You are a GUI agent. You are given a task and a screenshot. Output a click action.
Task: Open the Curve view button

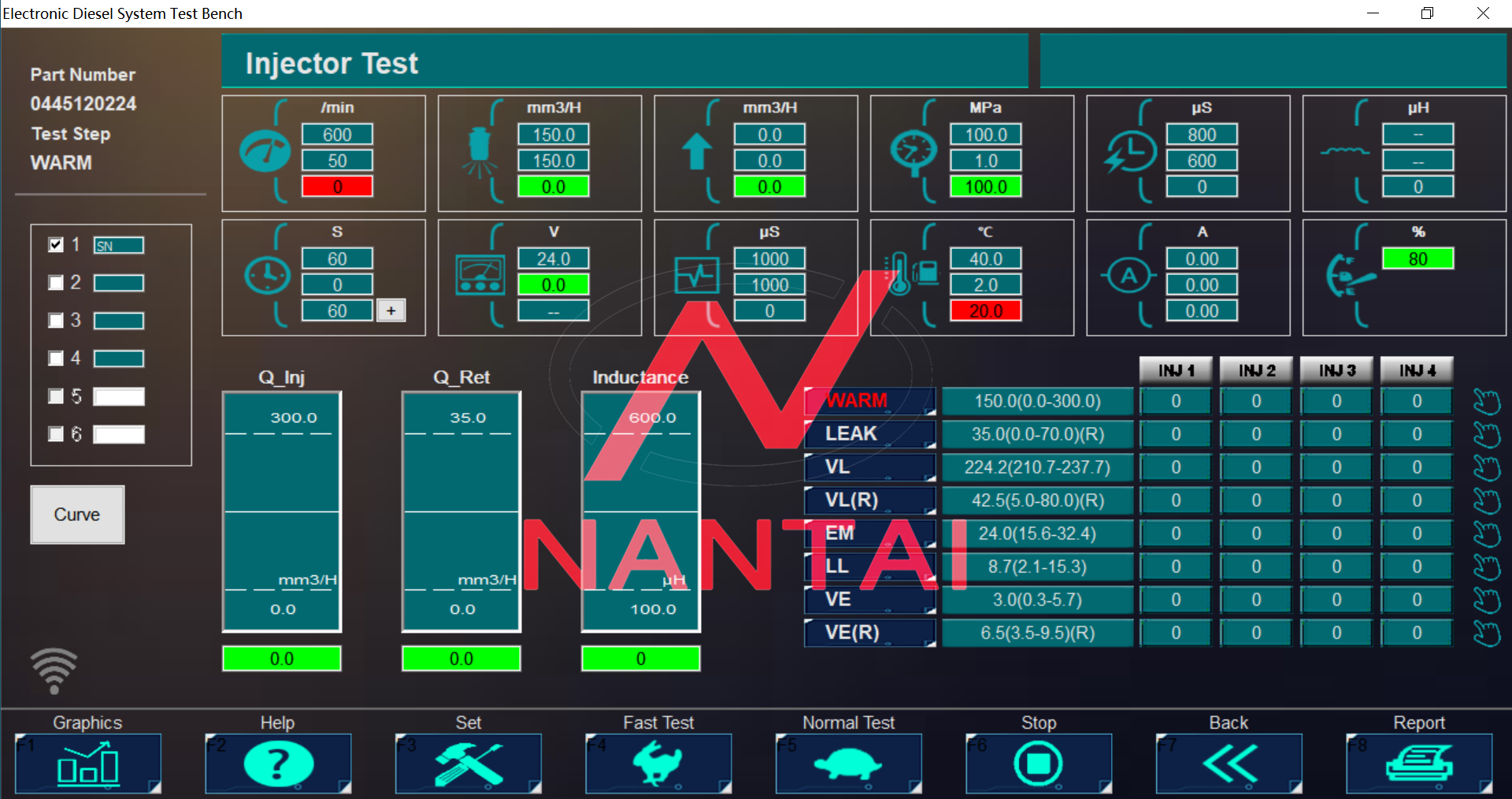pos(77,515)
